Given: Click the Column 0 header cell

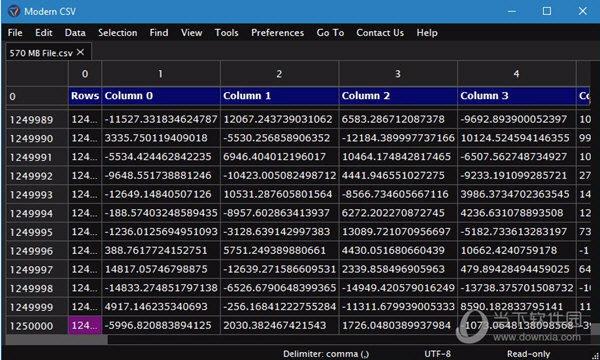Looking at the screenshot, I should click(161, 96).
